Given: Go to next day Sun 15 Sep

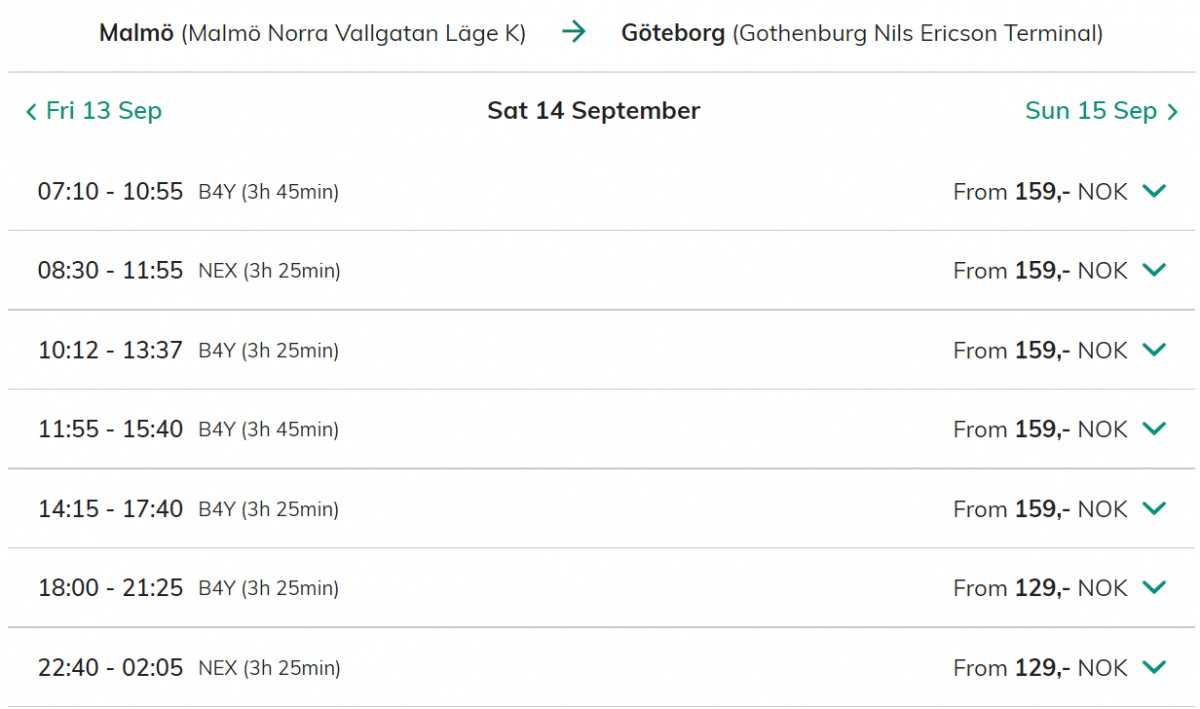Looking at the screenshot, I should [x=1091, y=111].
